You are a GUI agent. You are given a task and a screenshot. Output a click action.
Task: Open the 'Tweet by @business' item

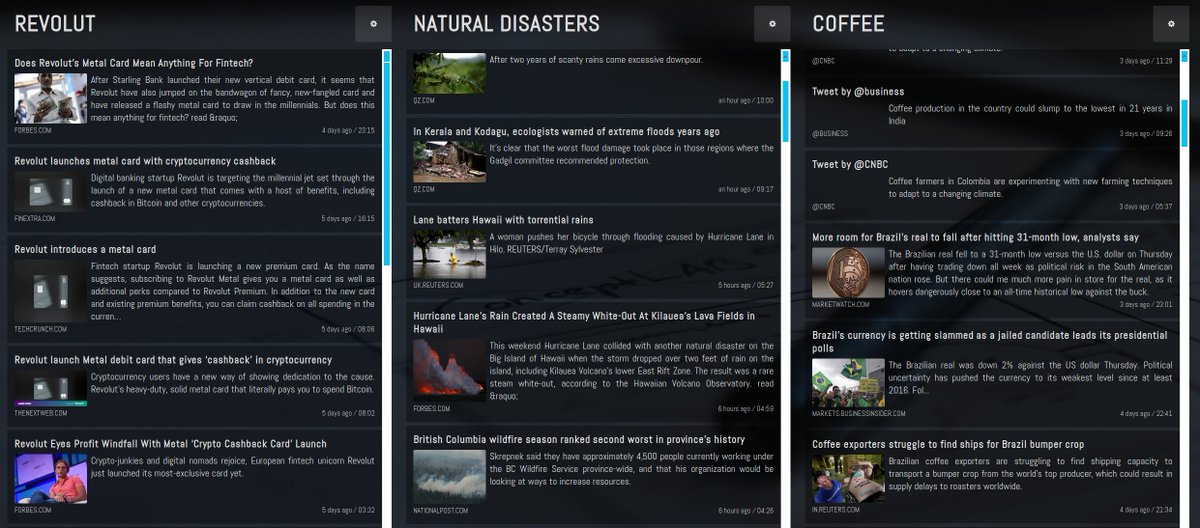857,92
